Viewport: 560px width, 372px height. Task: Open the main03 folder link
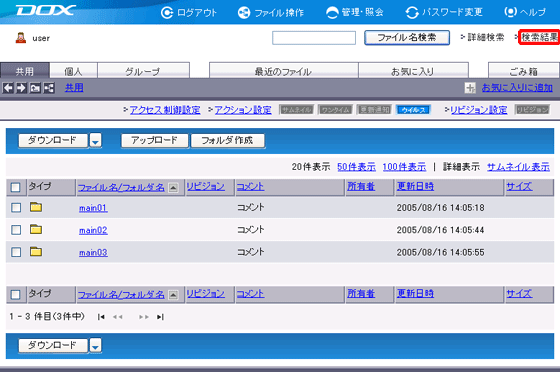click(93, 253)
